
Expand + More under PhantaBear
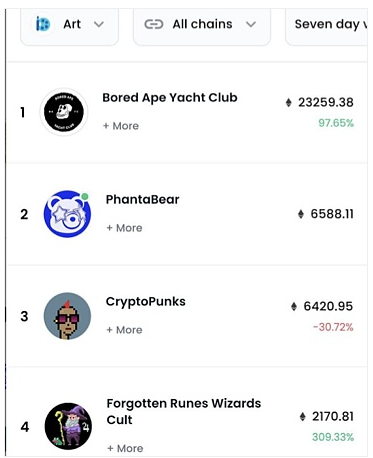[x=124, y=228]
